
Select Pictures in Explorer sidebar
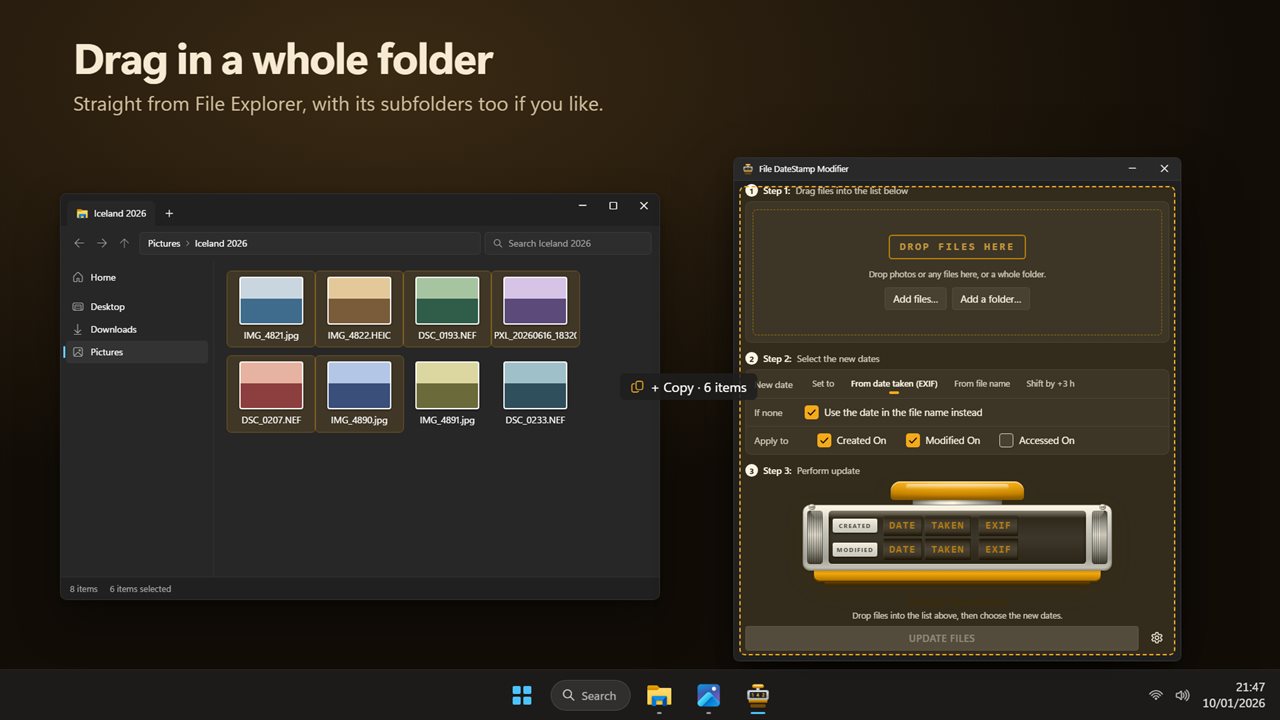point(136,352)
